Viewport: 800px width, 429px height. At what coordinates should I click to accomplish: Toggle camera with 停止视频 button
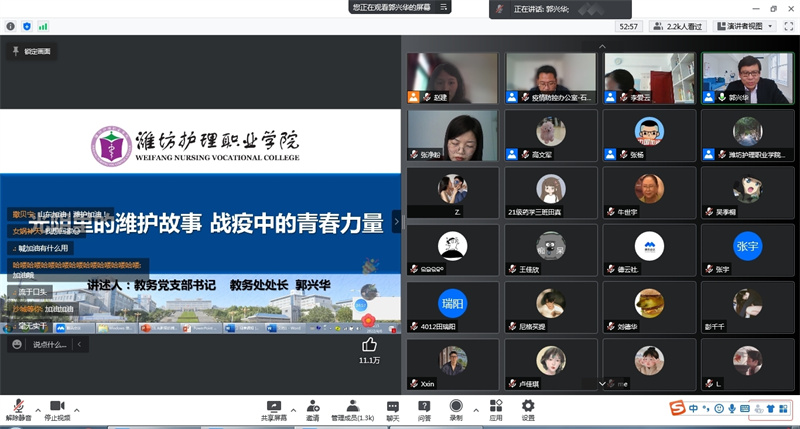click(57, 410)
